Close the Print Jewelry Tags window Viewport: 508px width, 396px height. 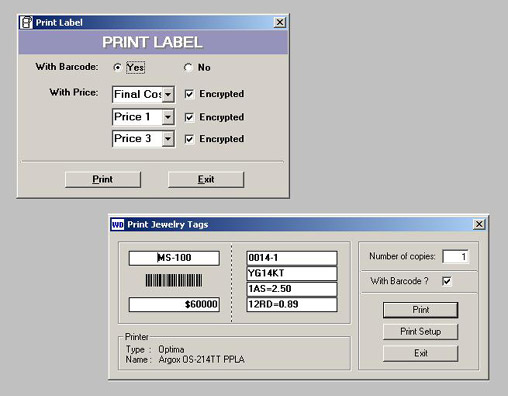coord(479,224)
